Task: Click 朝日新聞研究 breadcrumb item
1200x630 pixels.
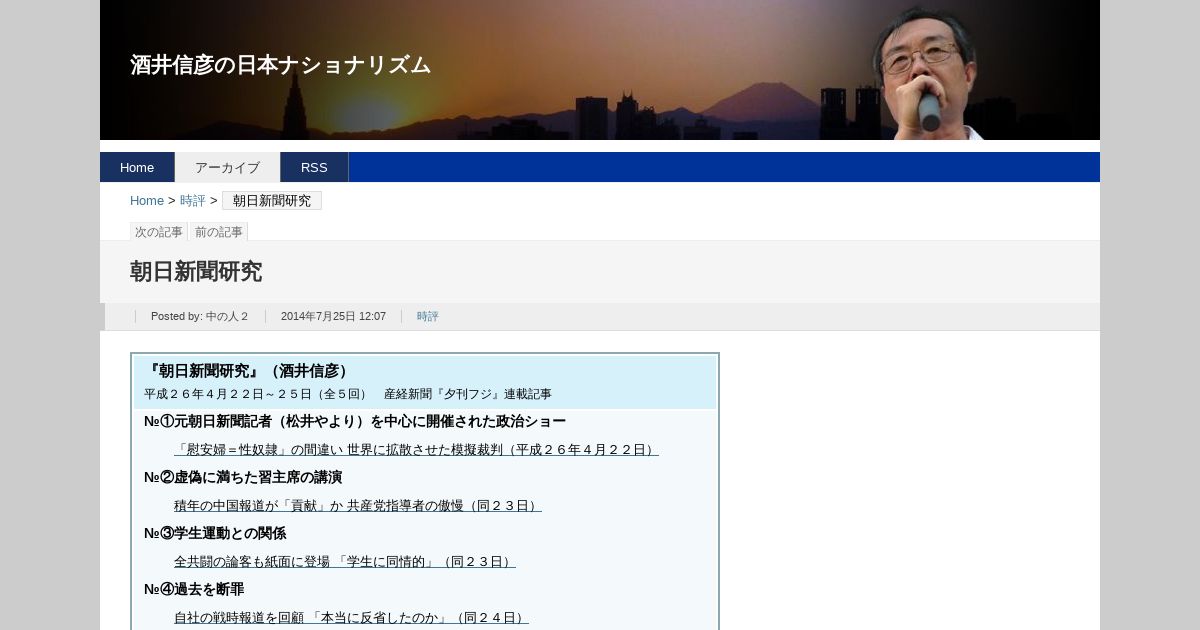Action: (272, 201)
